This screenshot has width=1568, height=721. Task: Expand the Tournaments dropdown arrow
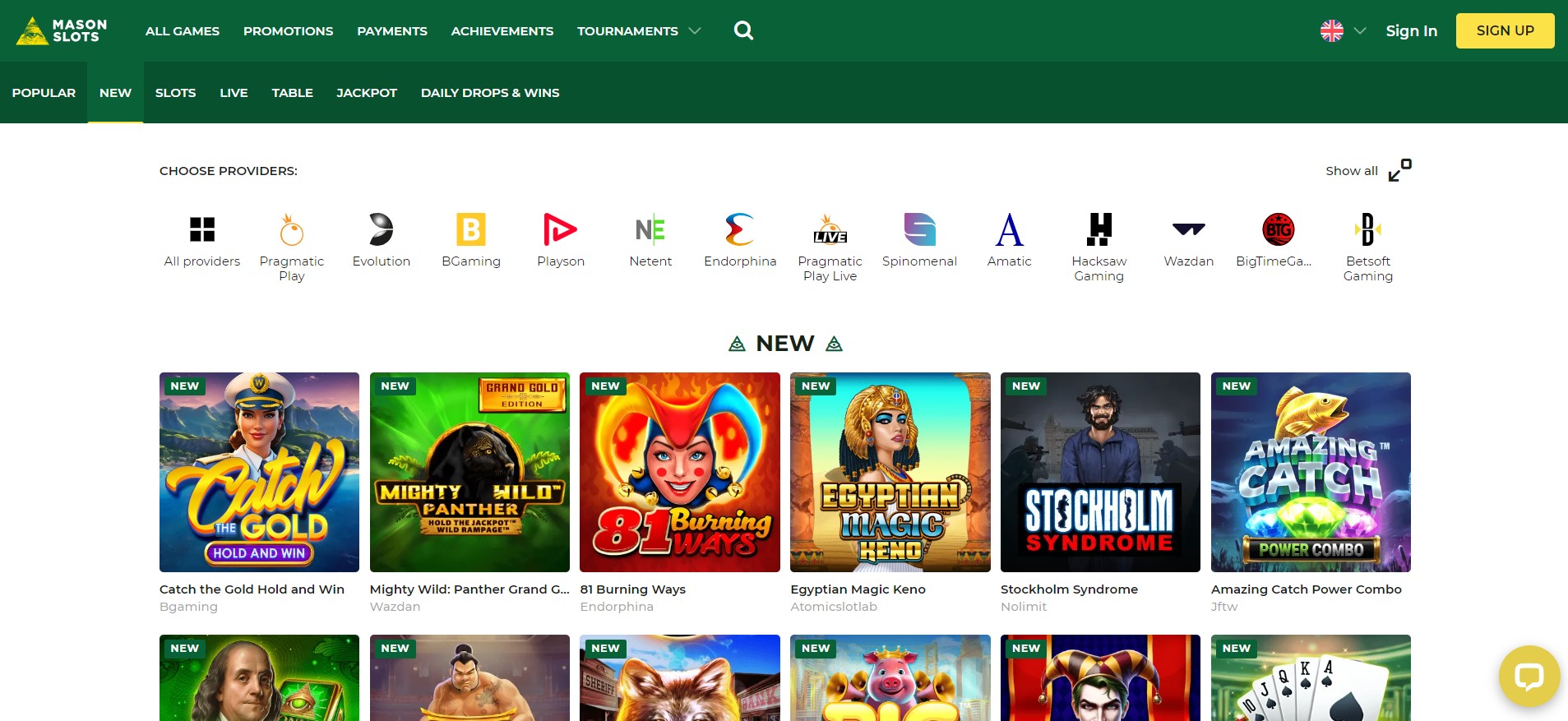coord(695,31)
